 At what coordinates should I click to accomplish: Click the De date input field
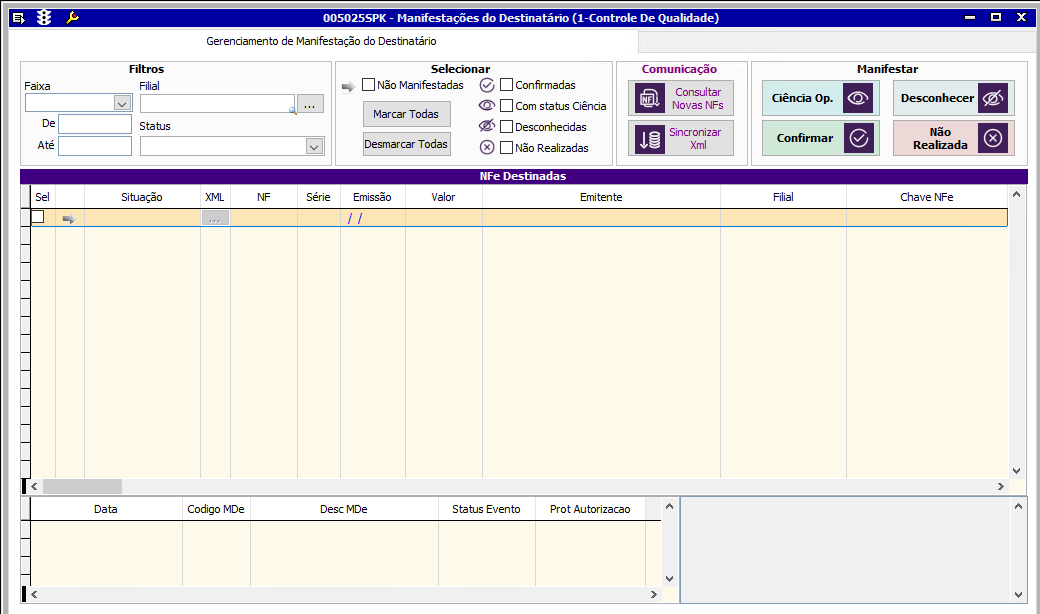[x=95, y=124]
